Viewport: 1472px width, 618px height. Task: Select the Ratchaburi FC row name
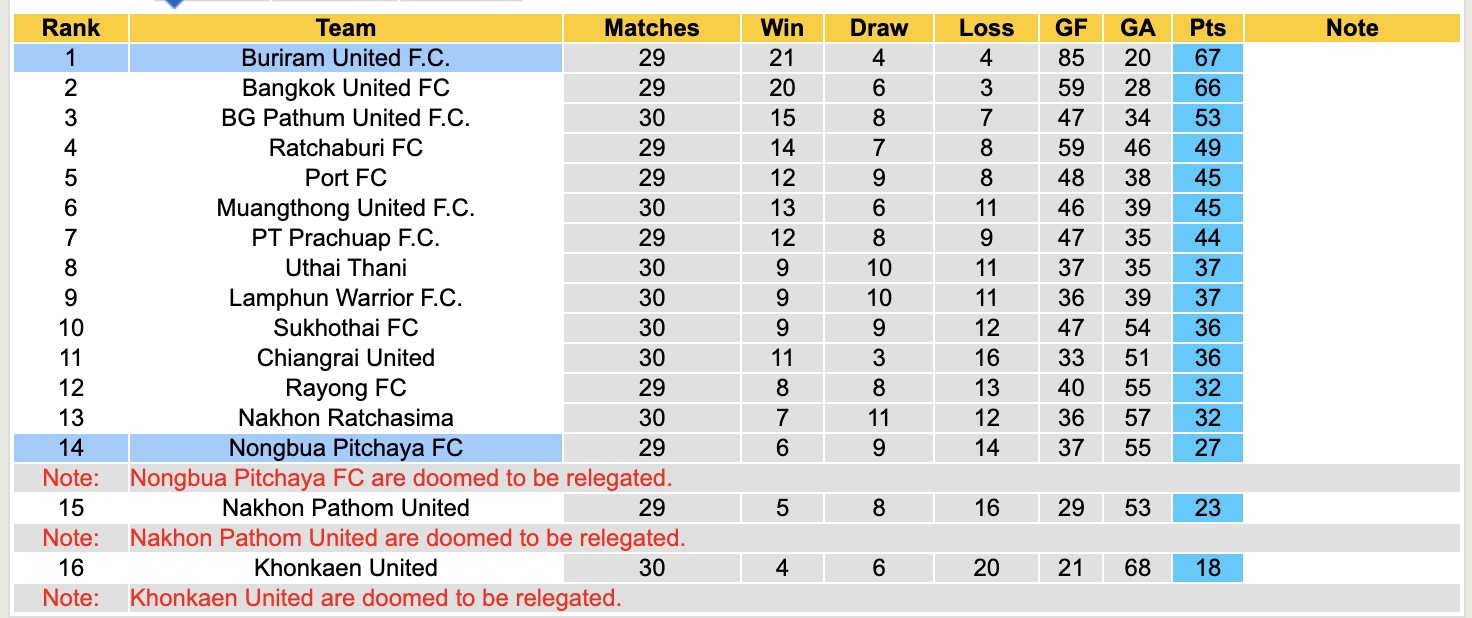tap(345, 148)
